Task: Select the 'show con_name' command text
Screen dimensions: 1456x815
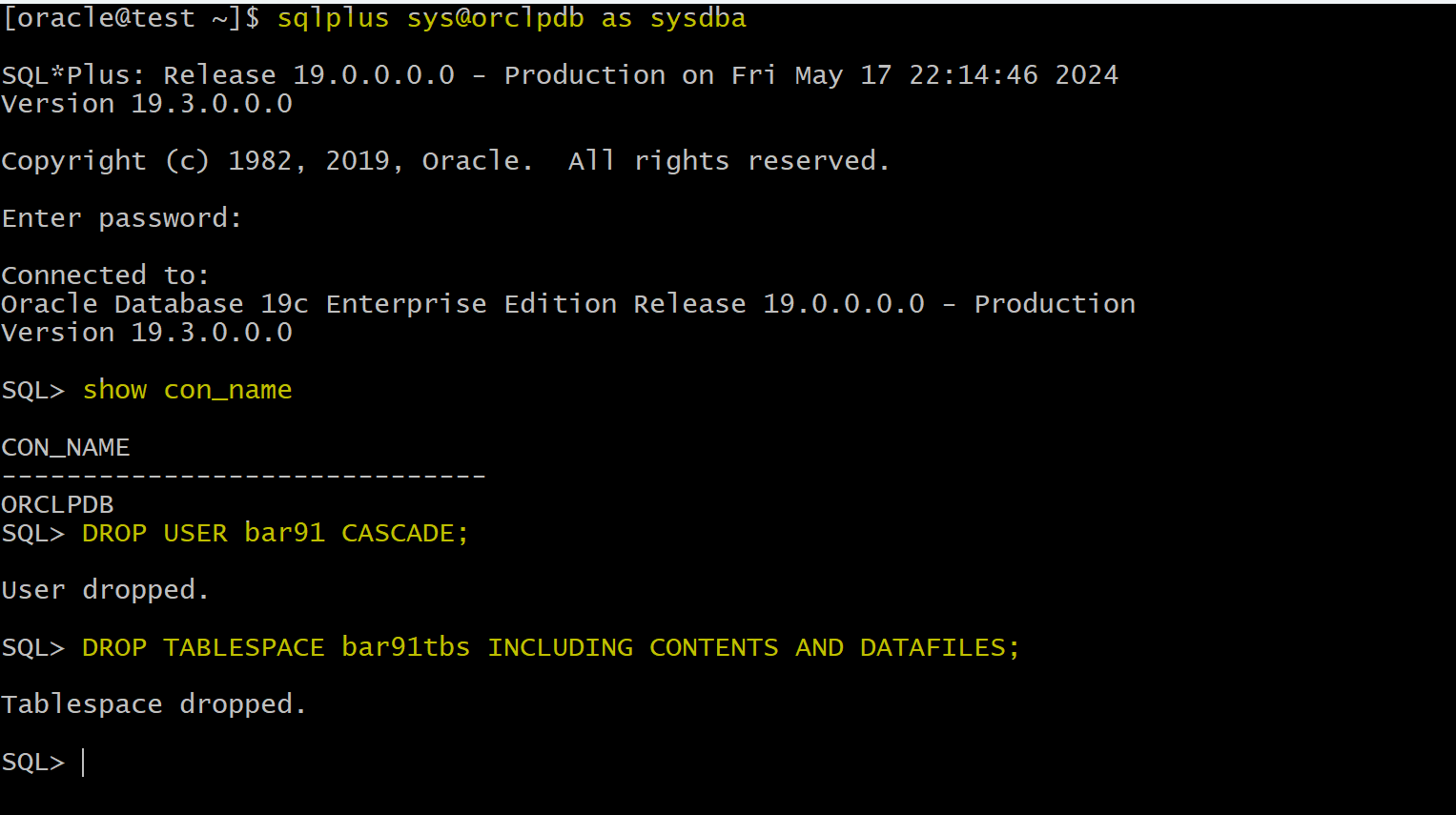Action: [188, 390]
